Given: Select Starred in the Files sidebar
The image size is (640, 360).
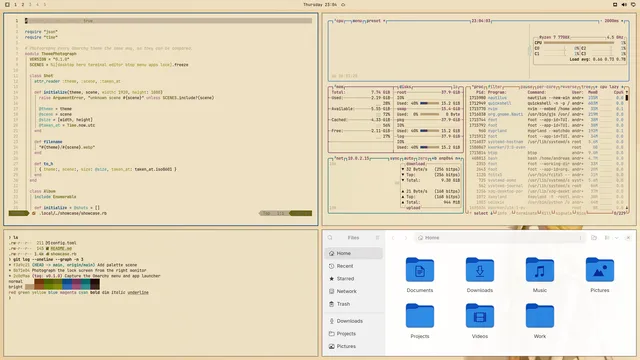Looking at the screenshot, I should coord(353,278).
